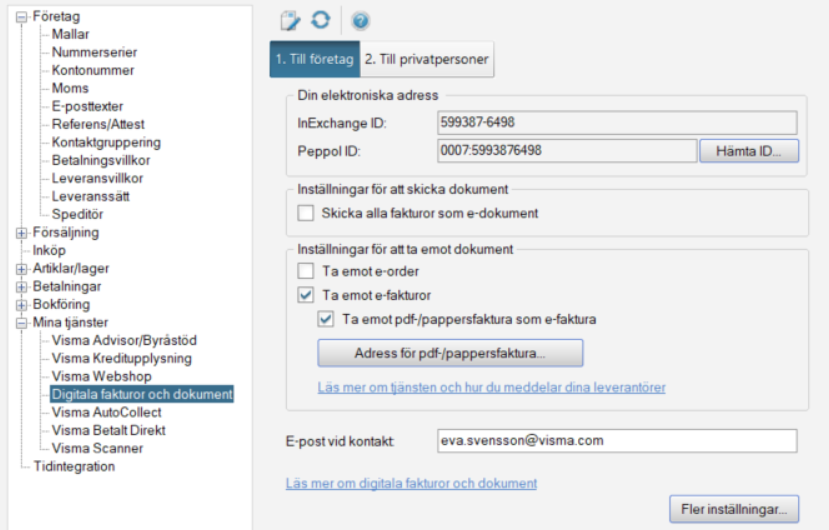Select Moms in the tree
This screenshot has height=530, width=829.
(70, 88)
